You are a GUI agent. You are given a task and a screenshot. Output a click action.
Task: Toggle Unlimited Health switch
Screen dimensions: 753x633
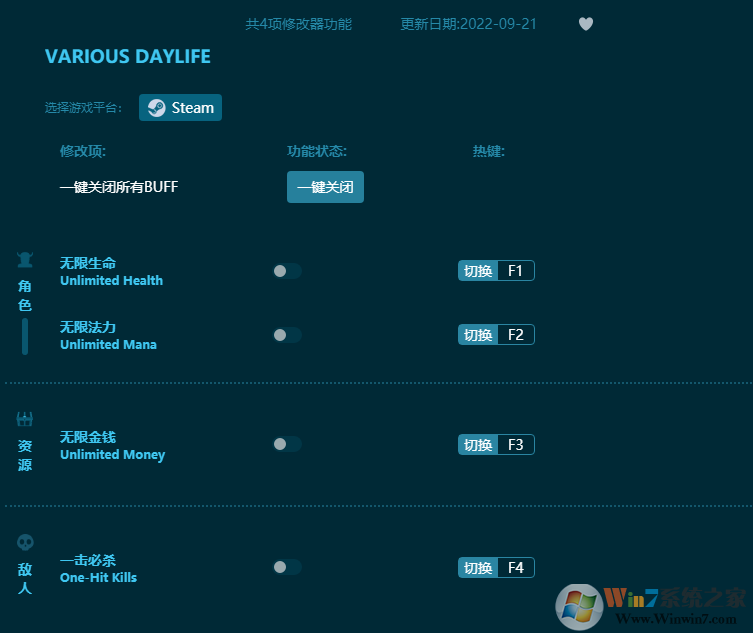click(287, 271)
